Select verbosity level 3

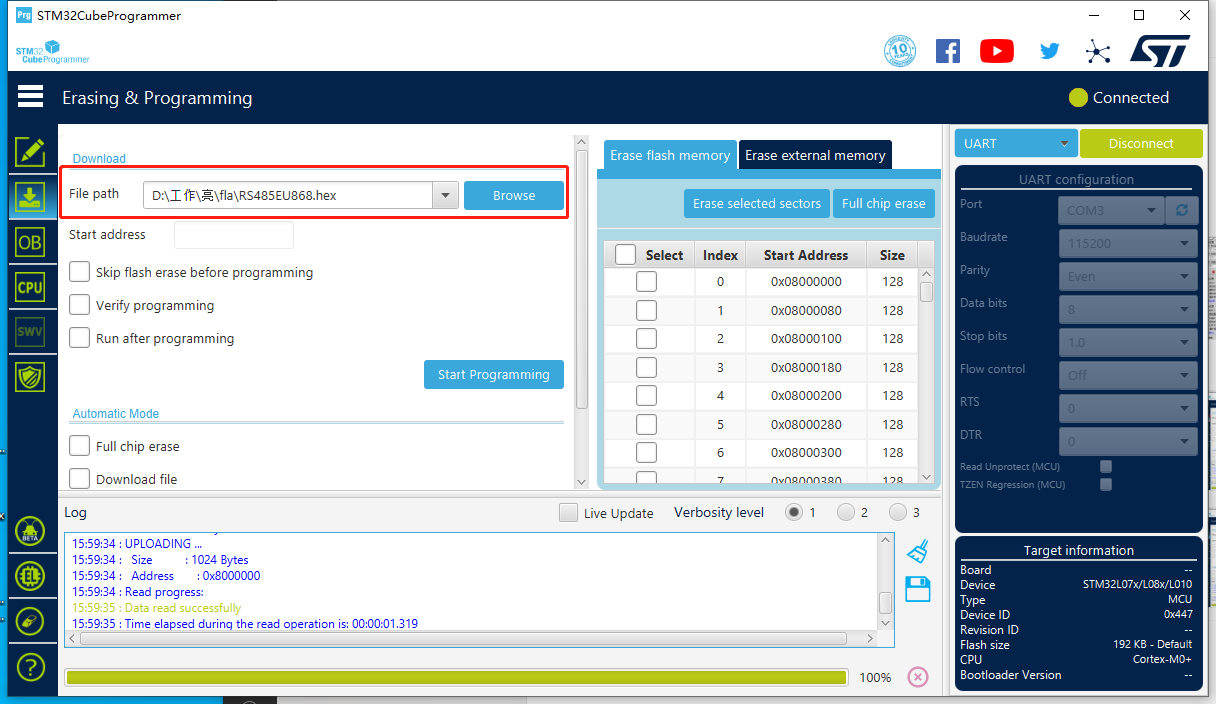coord(897,512)
